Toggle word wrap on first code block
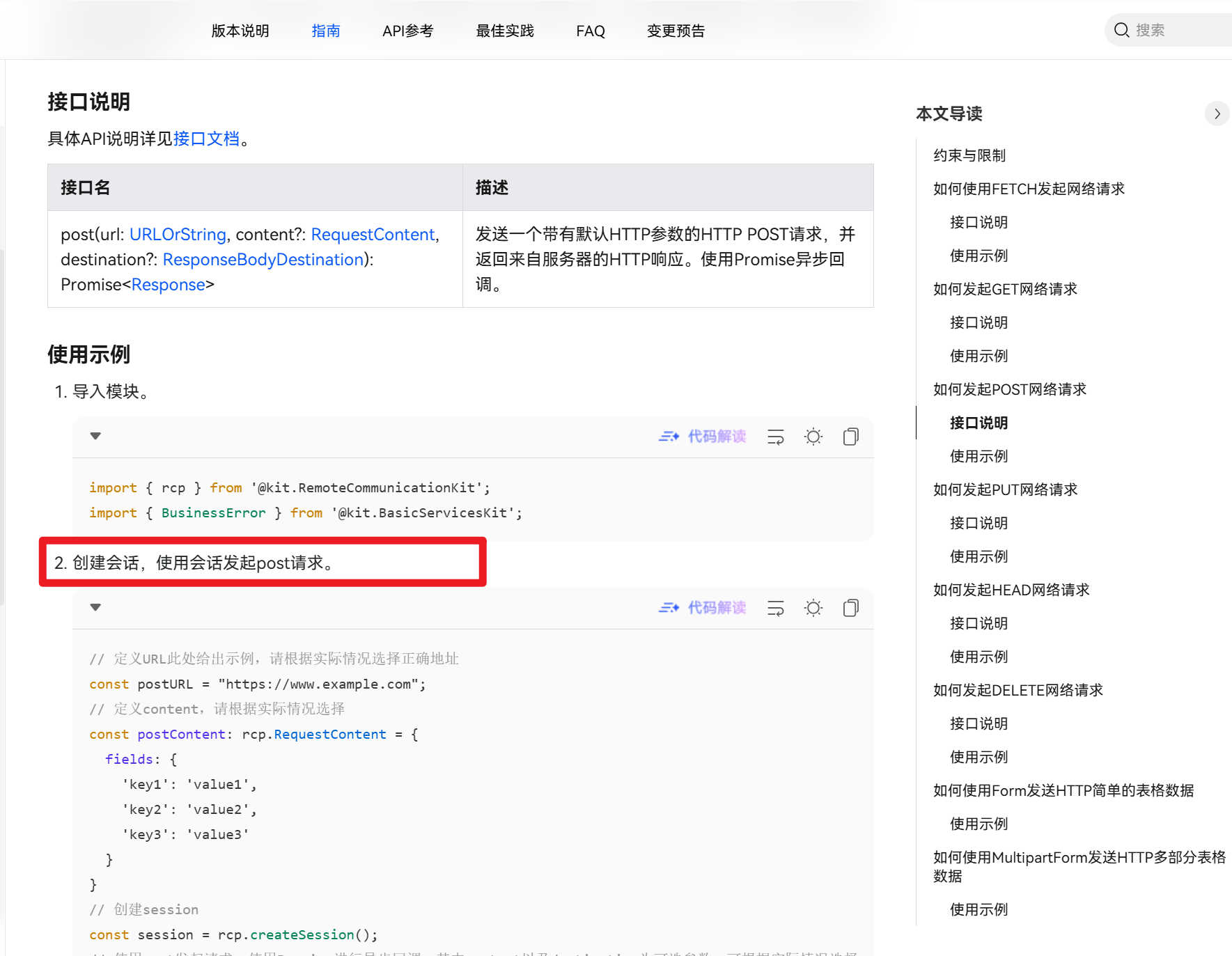The image size is (1232, 956). coord(775,437)
